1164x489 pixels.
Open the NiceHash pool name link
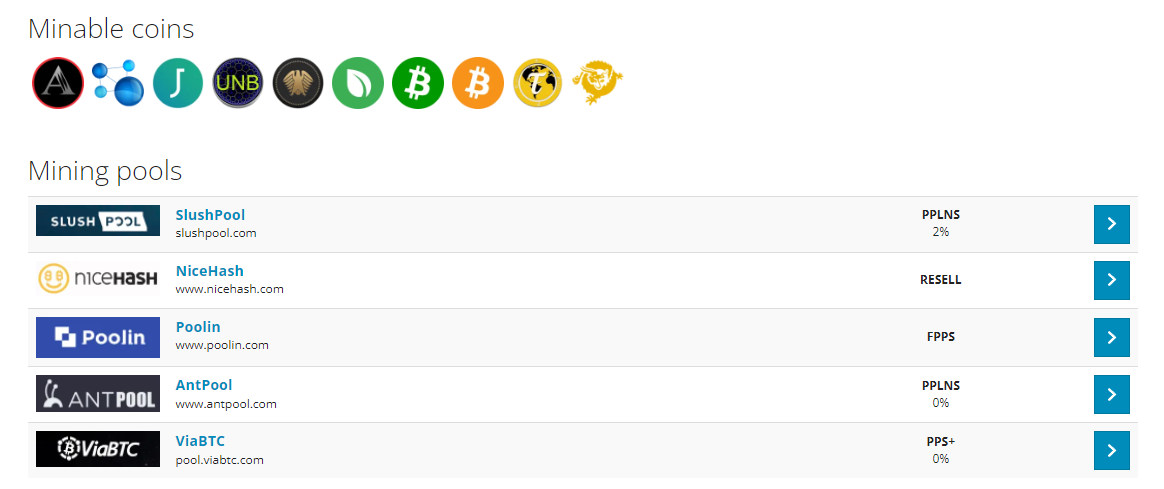pos(209,271)
